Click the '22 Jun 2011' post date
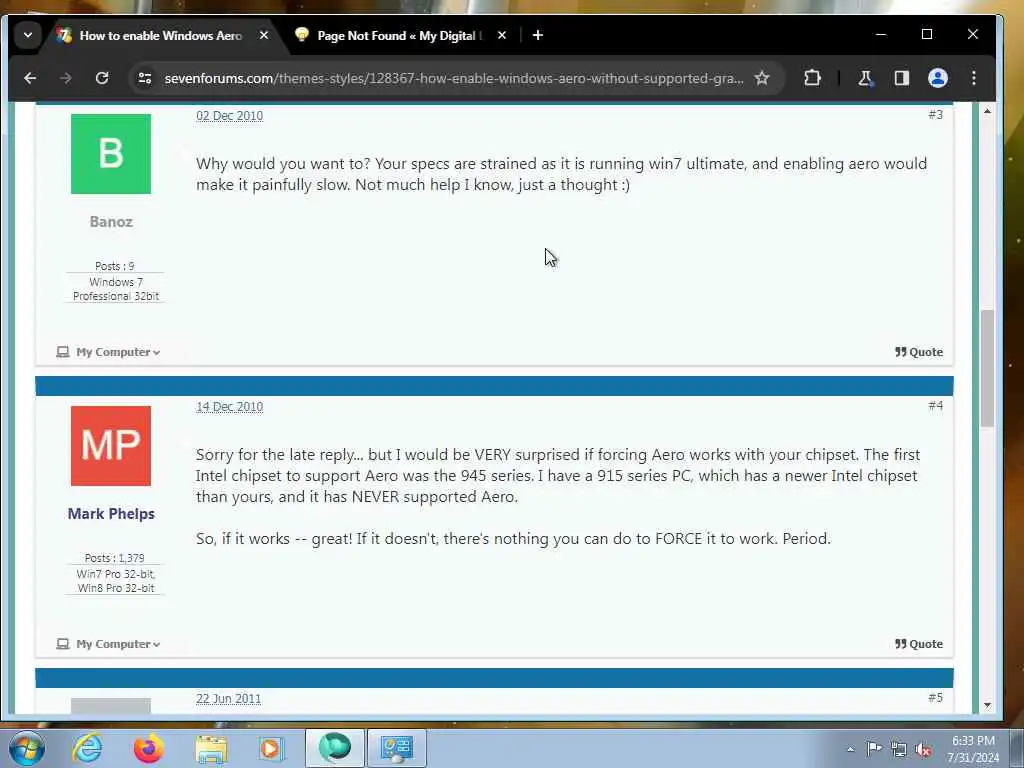 click(229, 699)
